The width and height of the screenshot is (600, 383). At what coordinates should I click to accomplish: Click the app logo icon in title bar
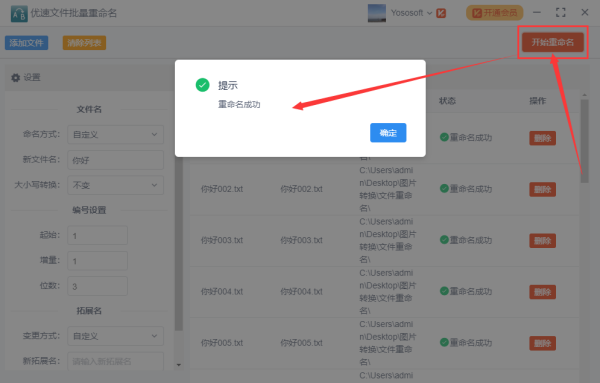[19, 14]
